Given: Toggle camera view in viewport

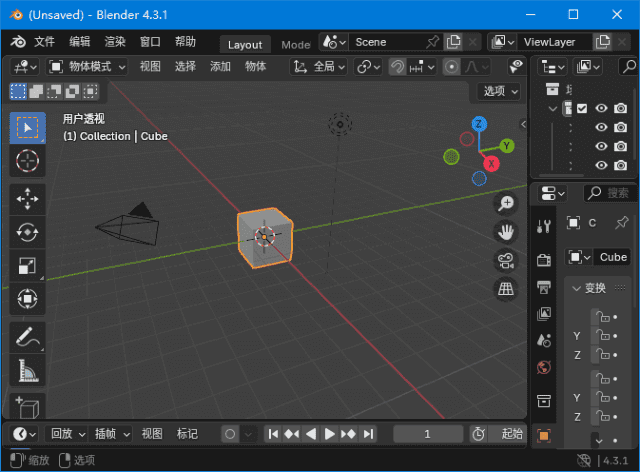Looking at the screenshot, I should [507, 261].
